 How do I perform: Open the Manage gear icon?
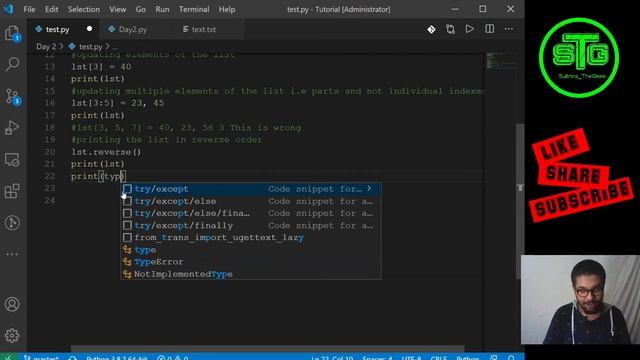[x=12, y=335]
